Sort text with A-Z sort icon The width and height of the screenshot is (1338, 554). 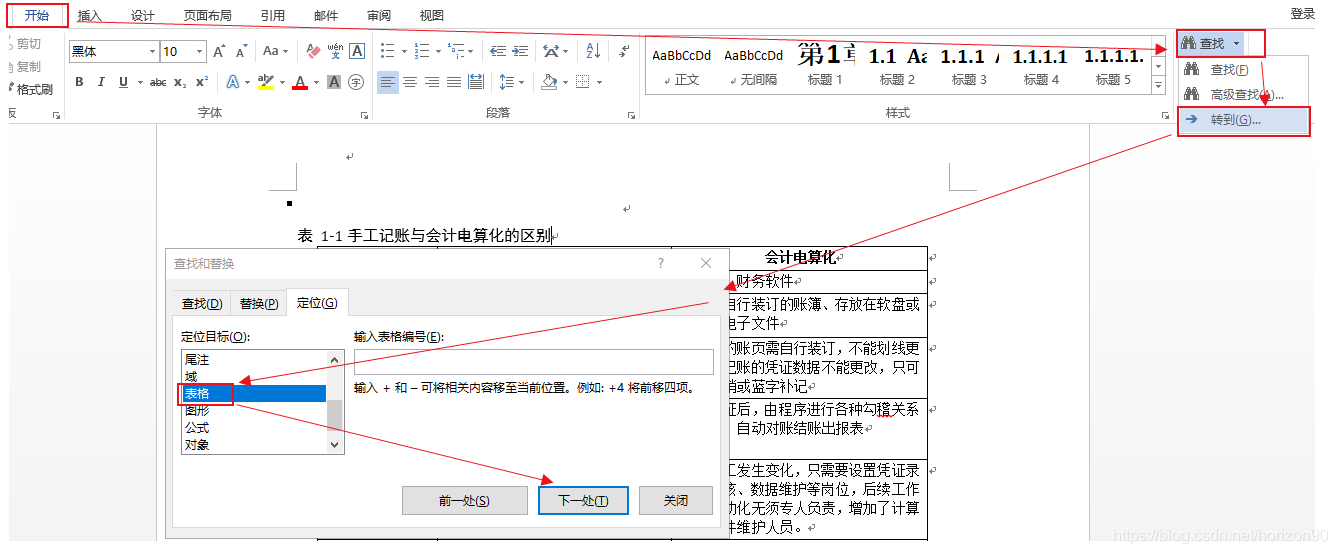point(593,51)
